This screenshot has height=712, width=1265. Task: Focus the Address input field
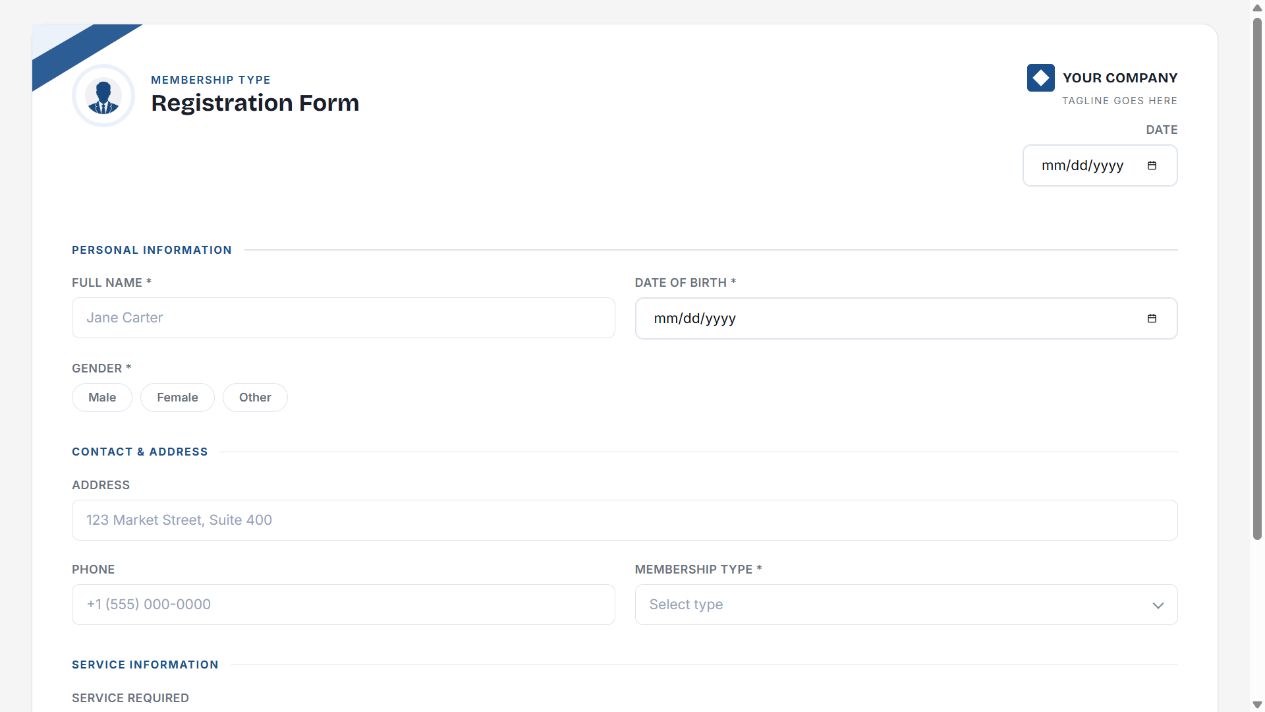coord(625,520)
